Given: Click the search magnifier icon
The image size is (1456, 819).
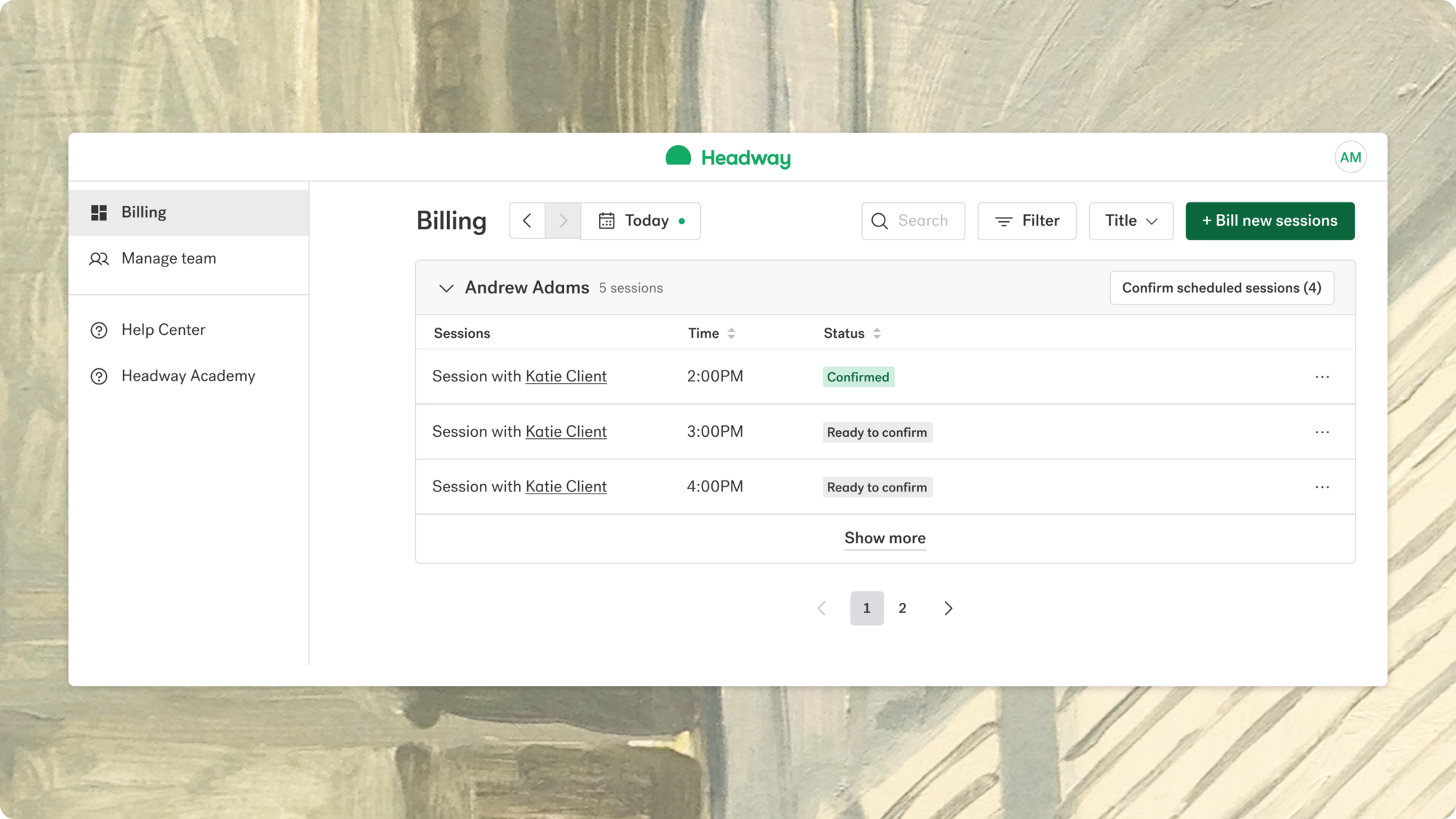Looking at the screenshot, I should [879, 221].
